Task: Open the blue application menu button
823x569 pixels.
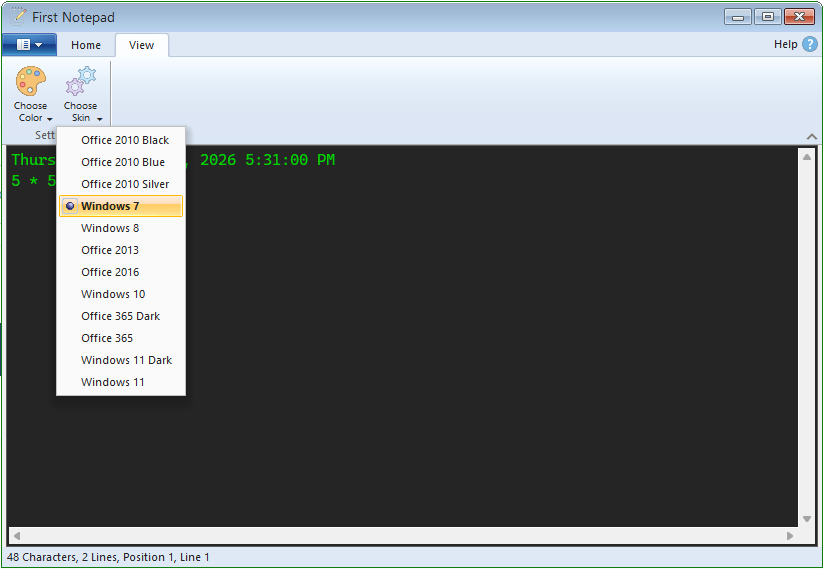Action: tap(29, 45)
